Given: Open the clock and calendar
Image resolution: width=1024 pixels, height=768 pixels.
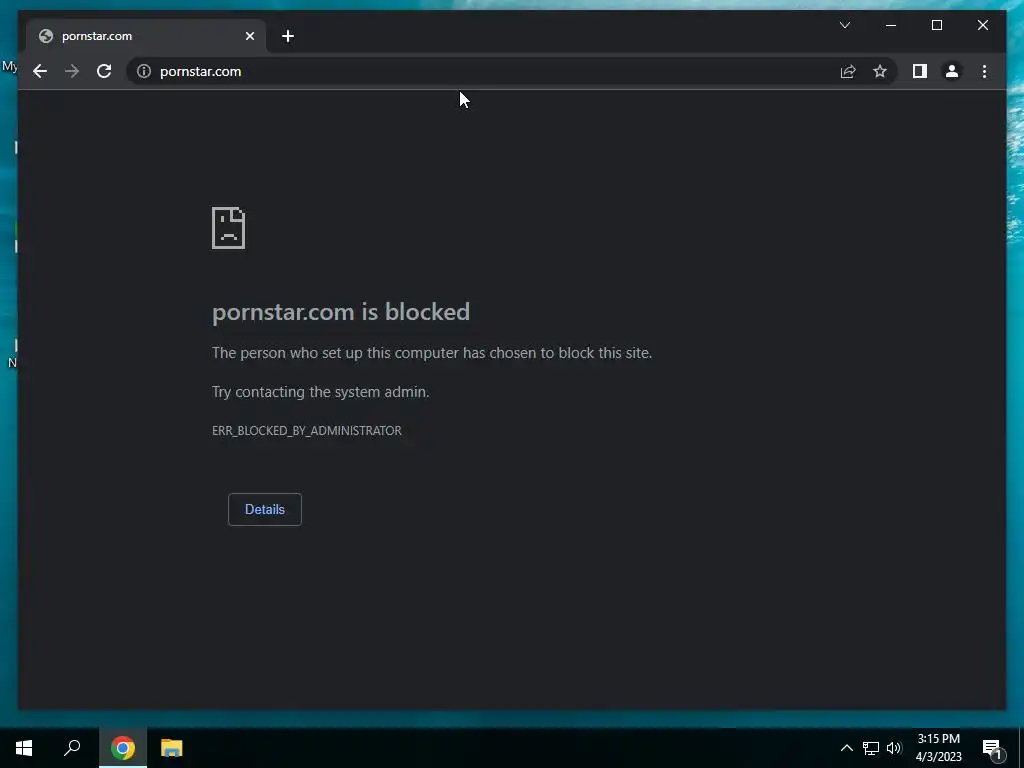Looking at the screenshot, I should (938, 748).
